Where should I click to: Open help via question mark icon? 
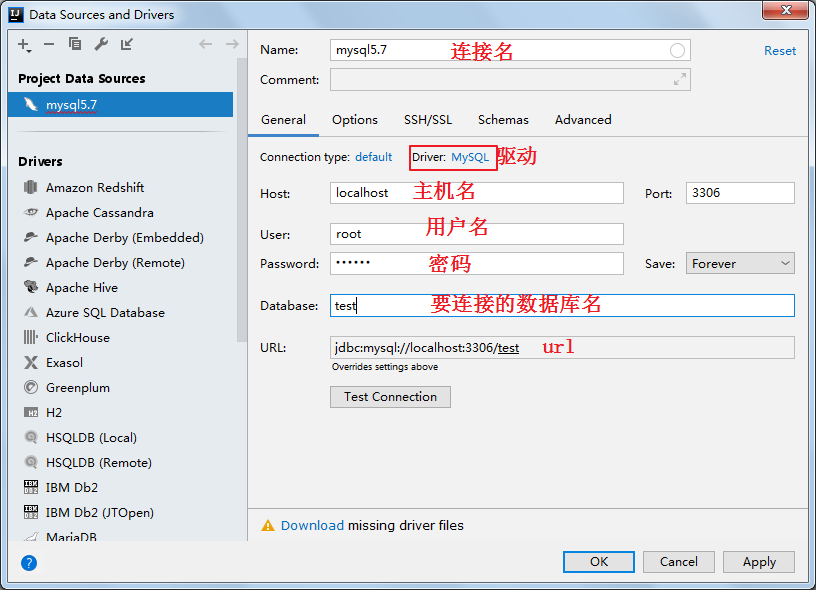29,563
